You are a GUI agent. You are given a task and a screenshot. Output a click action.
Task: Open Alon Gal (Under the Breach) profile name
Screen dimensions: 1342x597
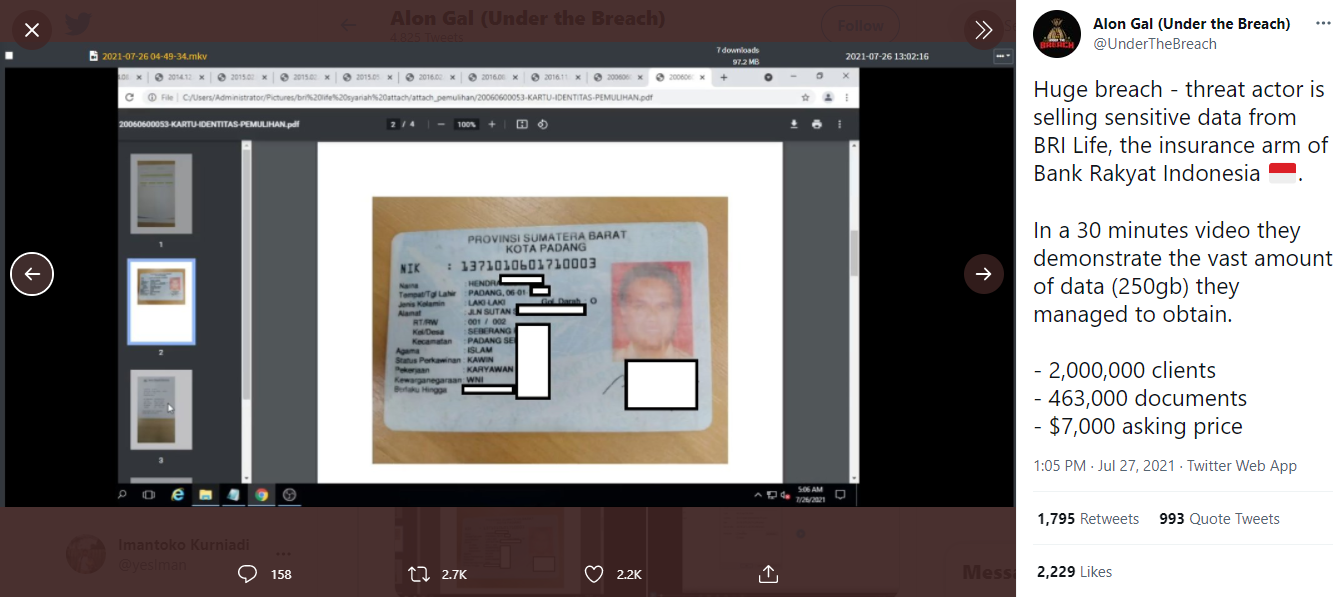pos(1192,24)
